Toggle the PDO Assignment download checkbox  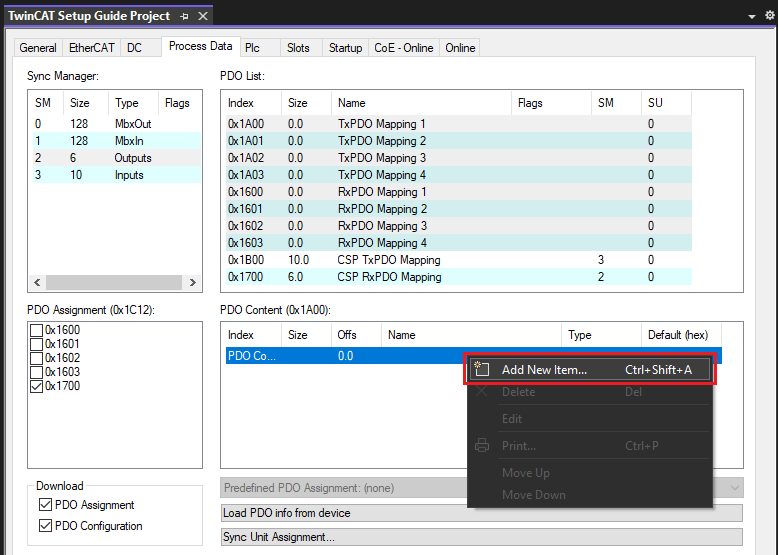tap(45, 505)
